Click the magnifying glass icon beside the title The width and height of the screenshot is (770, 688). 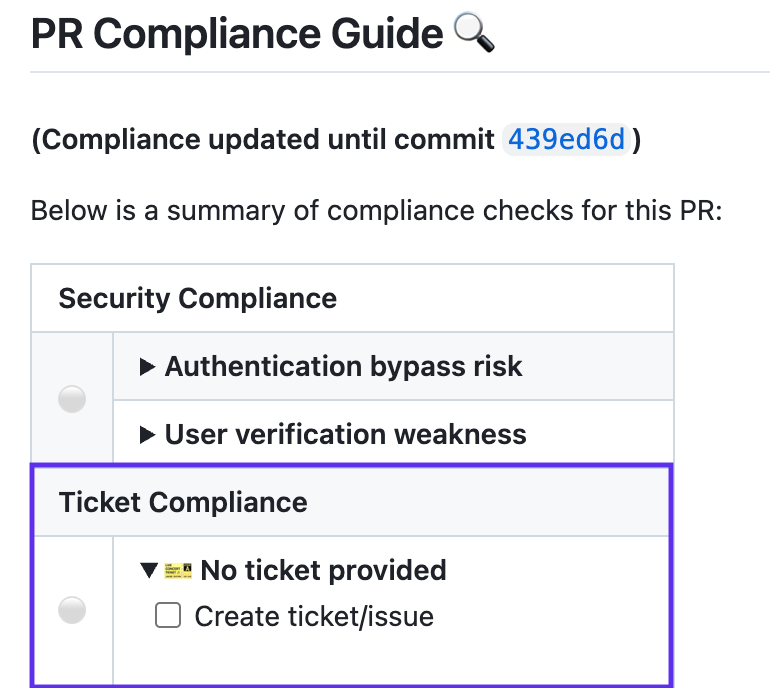(474, 34)
